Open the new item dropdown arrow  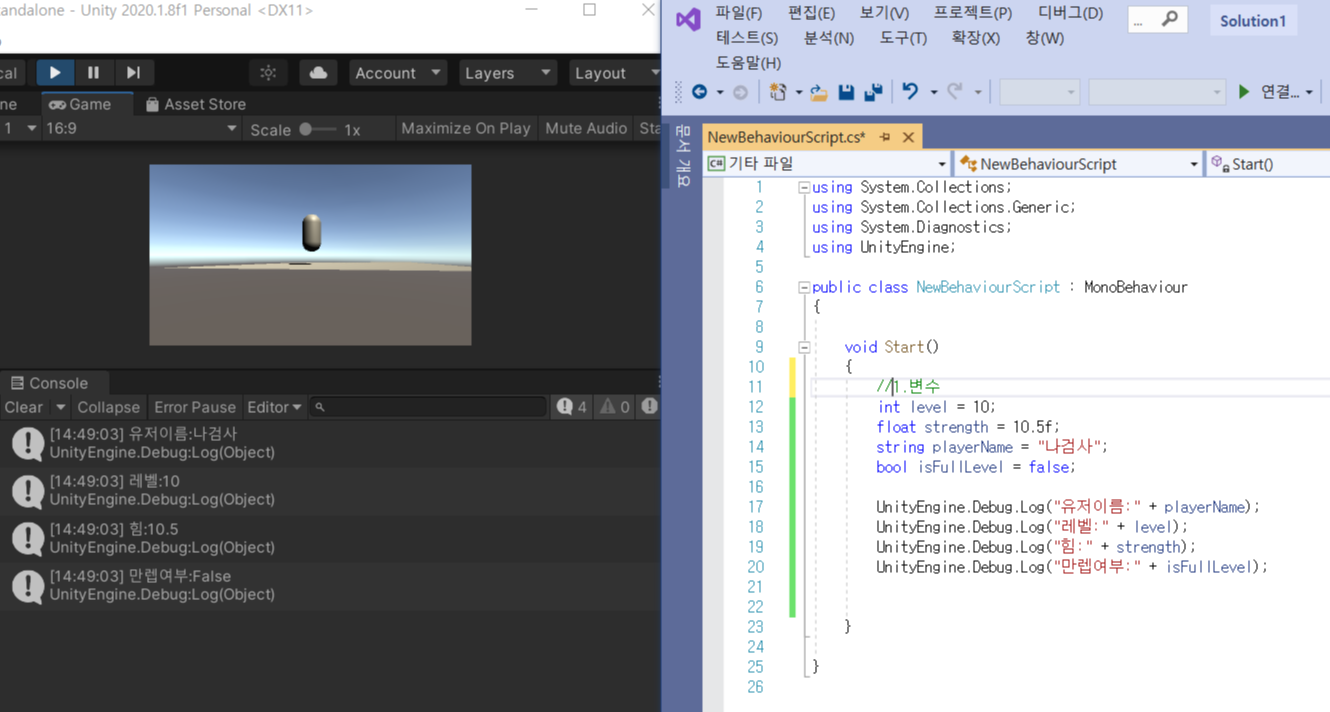coord(799,92)
